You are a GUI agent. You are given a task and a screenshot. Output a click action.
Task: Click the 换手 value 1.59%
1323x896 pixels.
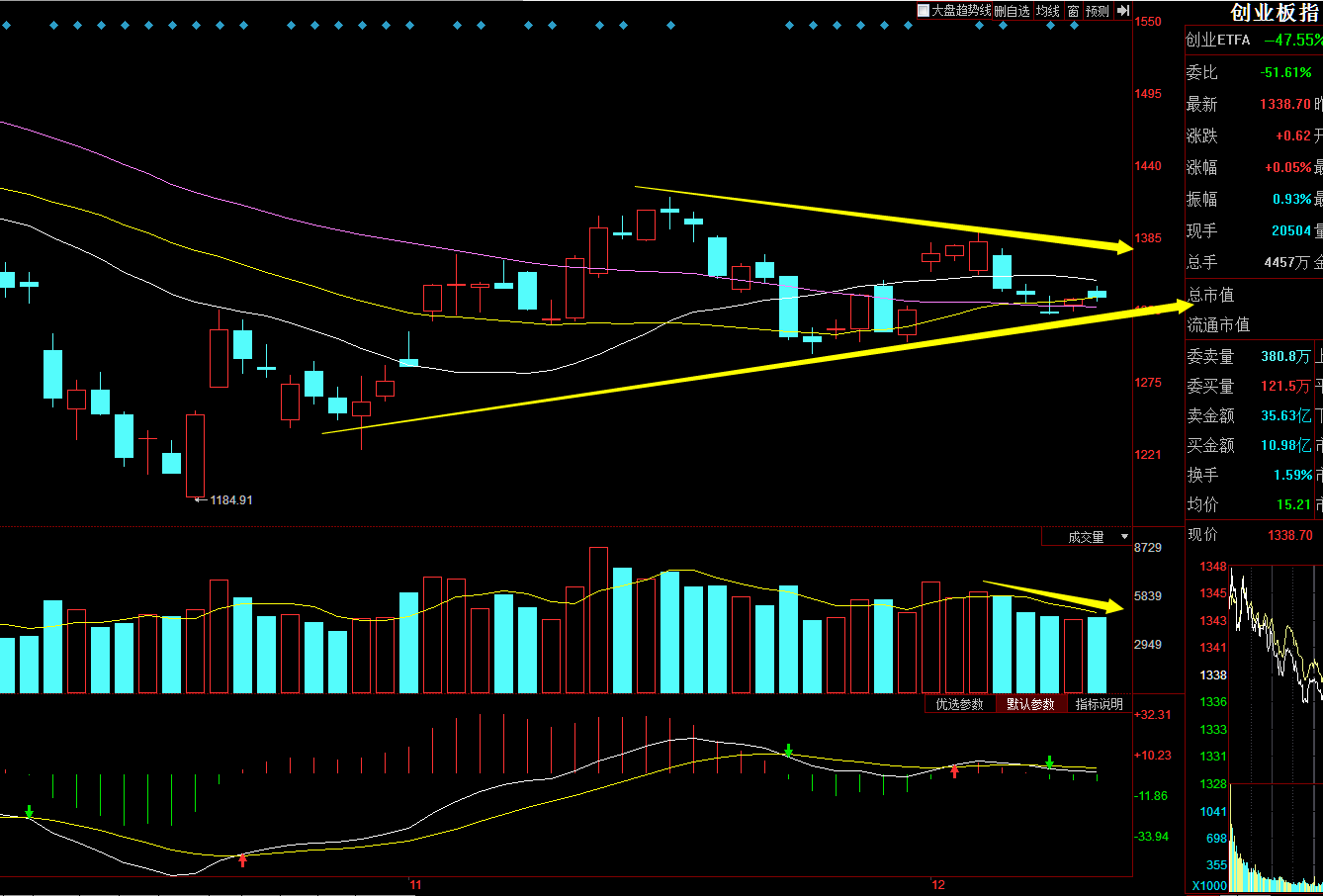click(1292, 475)
